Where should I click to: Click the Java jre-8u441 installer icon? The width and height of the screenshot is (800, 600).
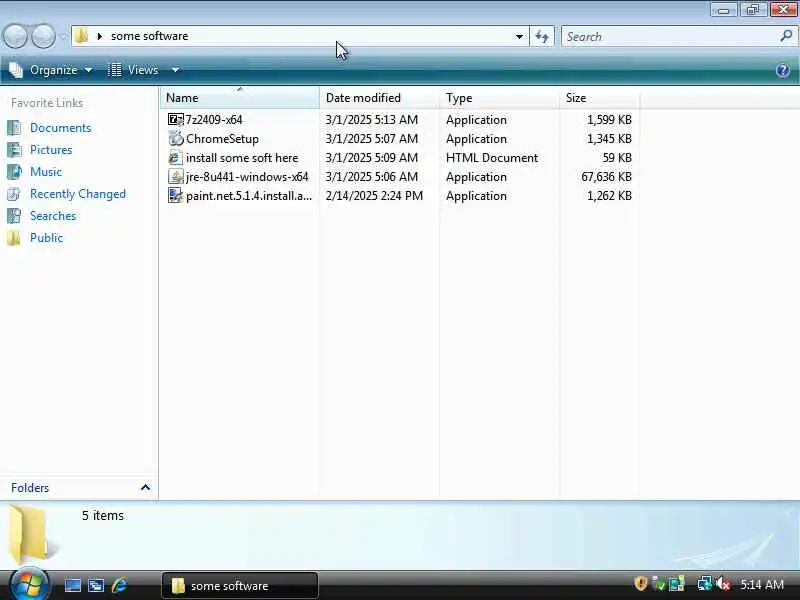click(x=176, y=177)
